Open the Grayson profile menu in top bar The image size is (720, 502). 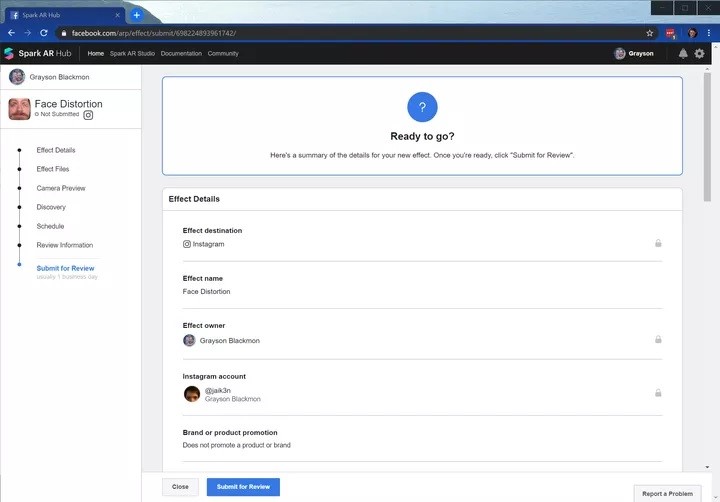pyautogui.click(x=634, y=54)
